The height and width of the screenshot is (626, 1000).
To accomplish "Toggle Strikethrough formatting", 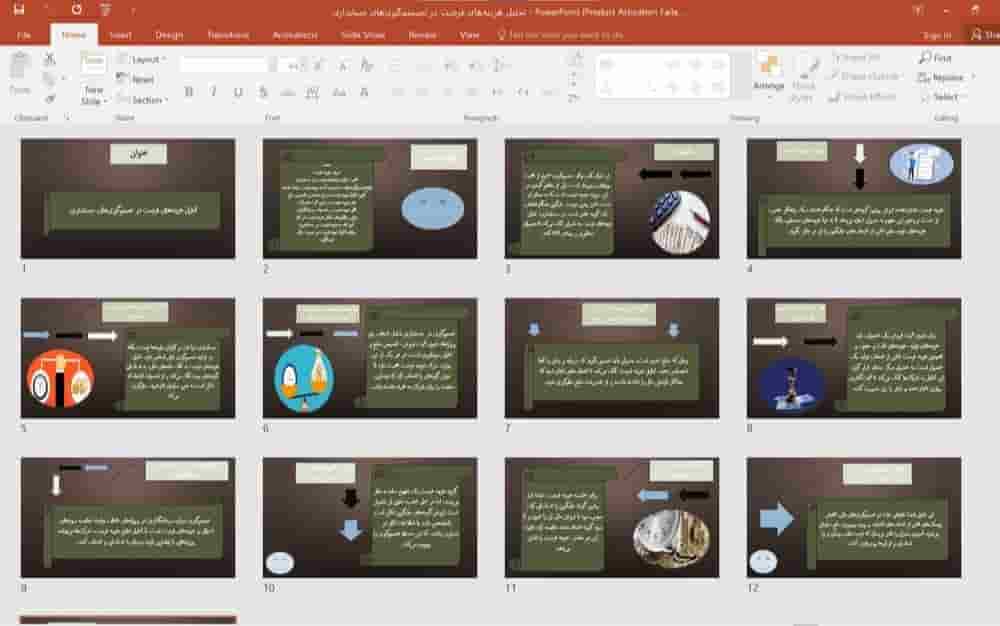I will pos(288,92).
